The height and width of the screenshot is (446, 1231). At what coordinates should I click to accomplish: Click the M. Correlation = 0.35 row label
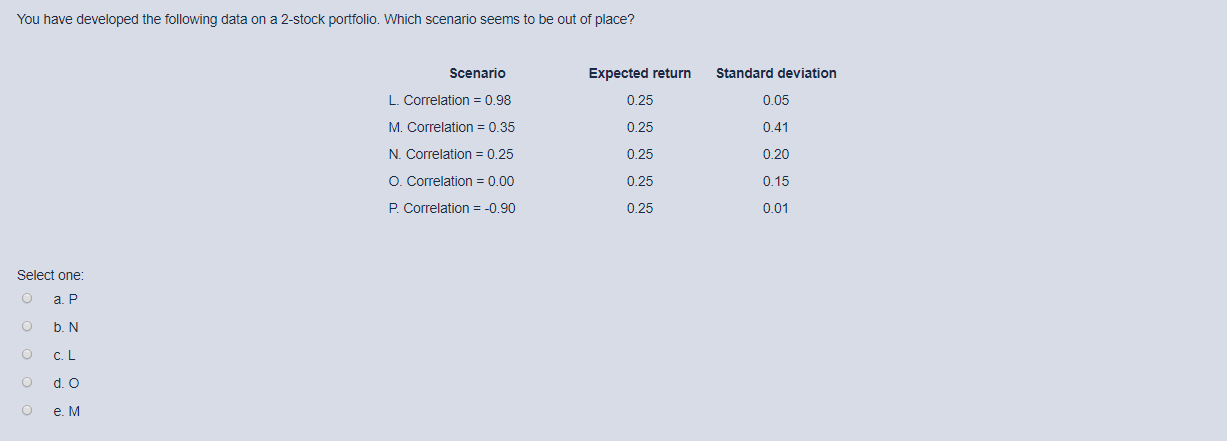pyautogui.click(x=451, y=127)
